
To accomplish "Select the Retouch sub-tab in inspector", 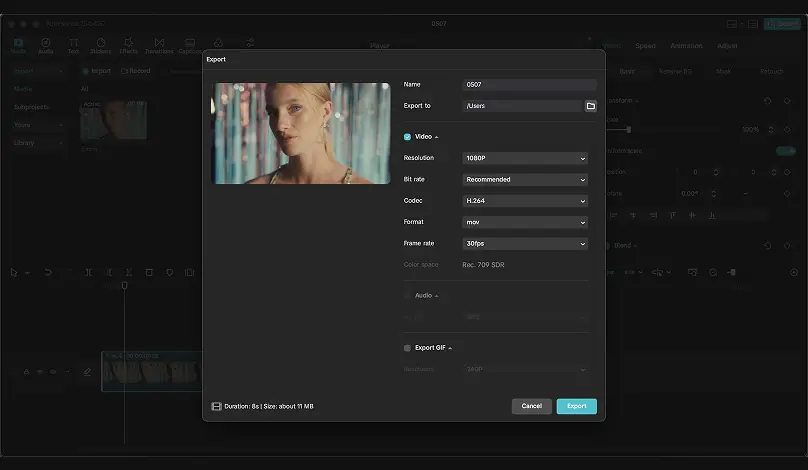I will [771, 72].
